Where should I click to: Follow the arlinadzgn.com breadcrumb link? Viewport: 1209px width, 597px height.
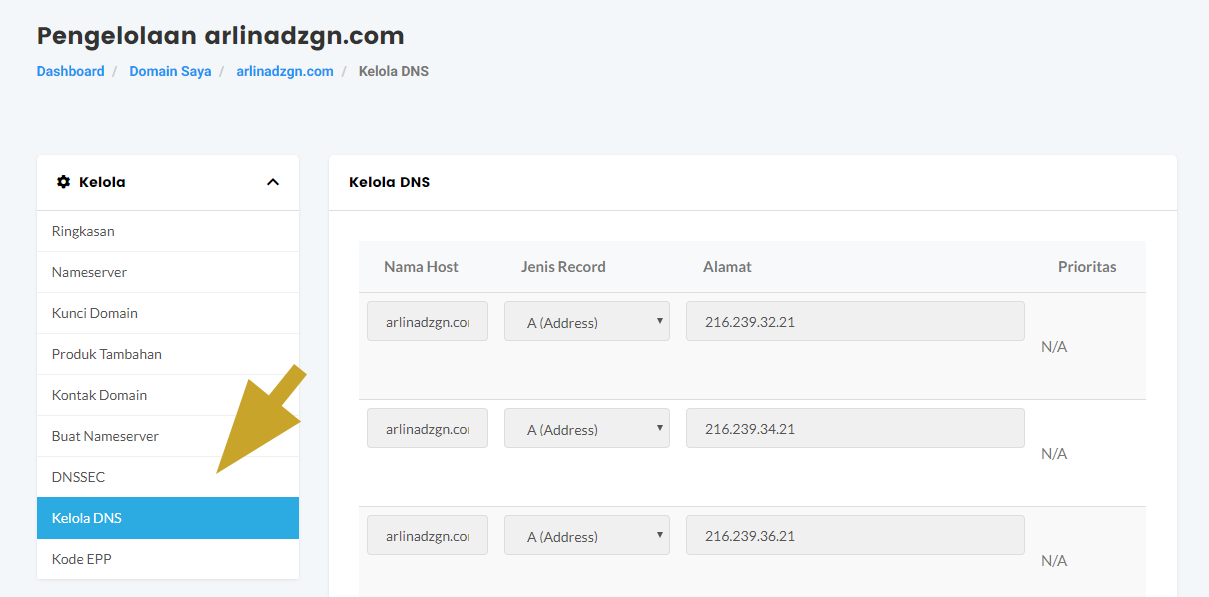285,71
